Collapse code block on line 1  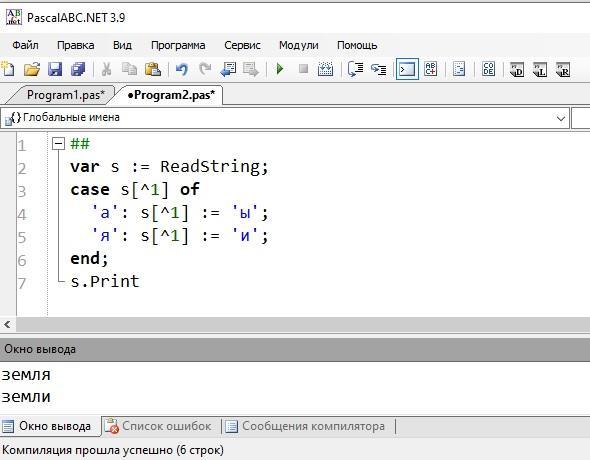58,143
